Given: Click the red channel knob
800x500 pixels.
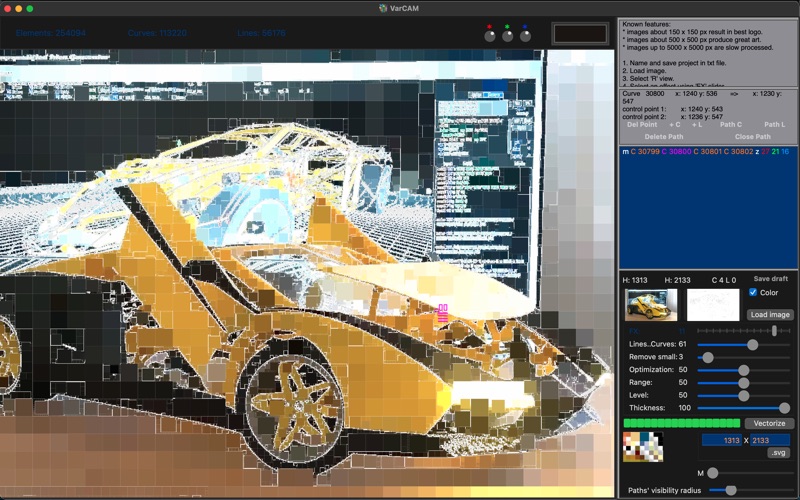Looking at the screenshot, I should 490,36.
